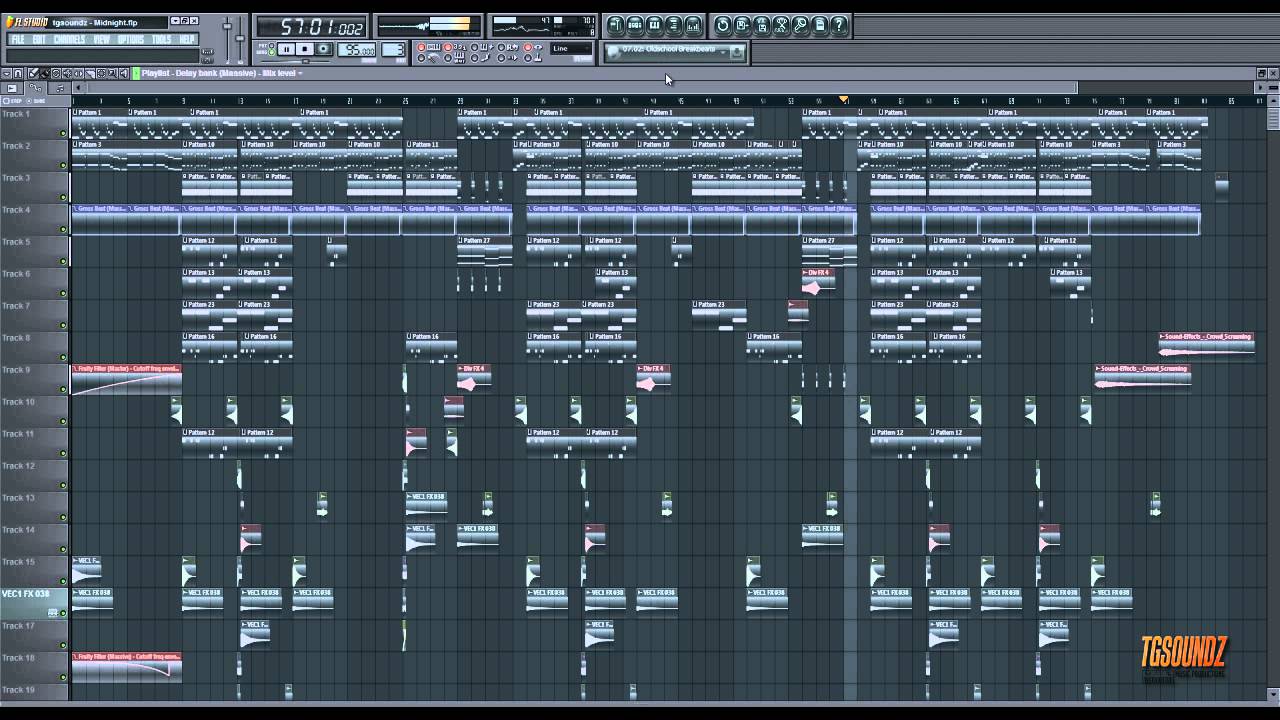The width and height of the screenshot is (1280, 720).
Task: Select the Delete tool in playlist toolbar
Action: [56, 73]
